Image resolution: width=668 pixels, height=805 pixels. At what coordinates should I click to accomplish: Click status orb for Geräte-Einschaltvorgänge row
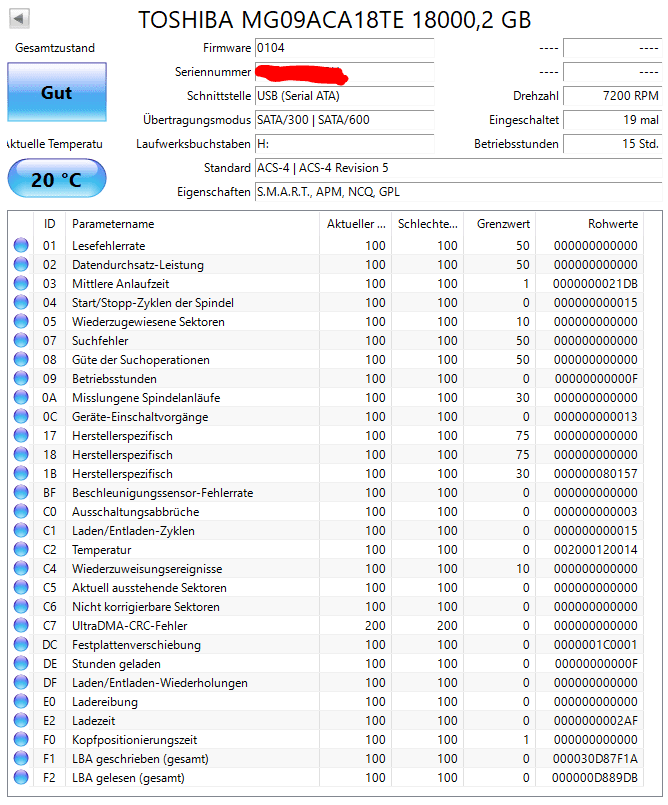[21, 416]
